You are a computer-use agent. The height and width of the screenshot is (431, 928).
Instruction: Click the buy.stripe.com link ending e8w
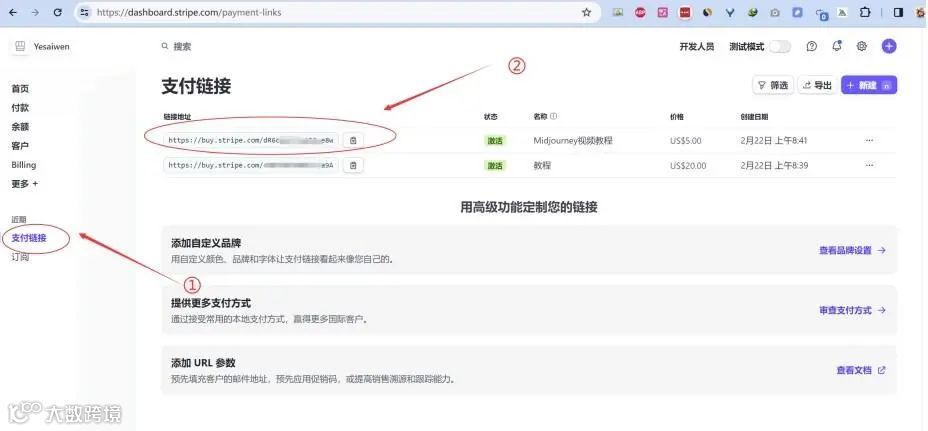pyautogui.click(x=251, y=140)
